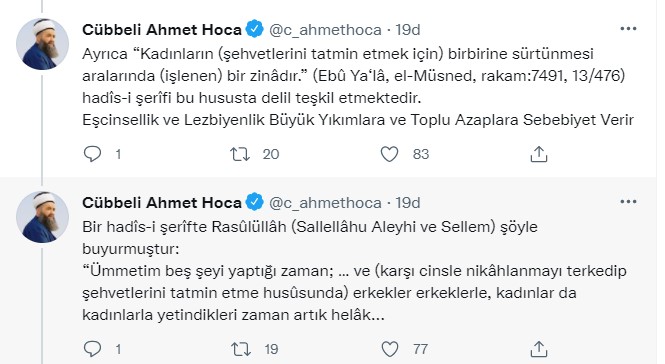Share the first tweet
665x364 pixels.
[x=539, y=154]
